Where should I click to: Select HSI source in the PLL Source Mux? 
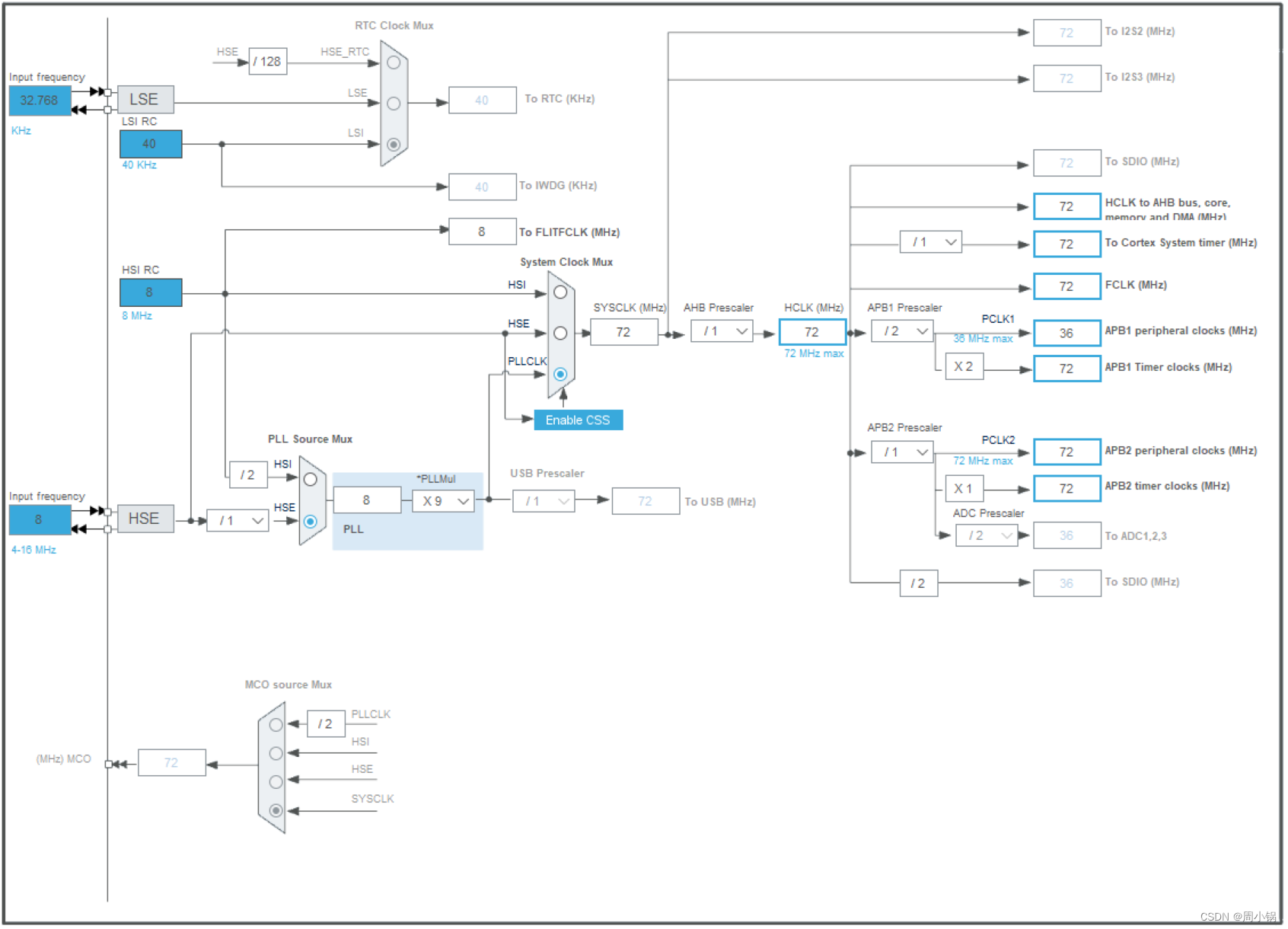[311, 480]
